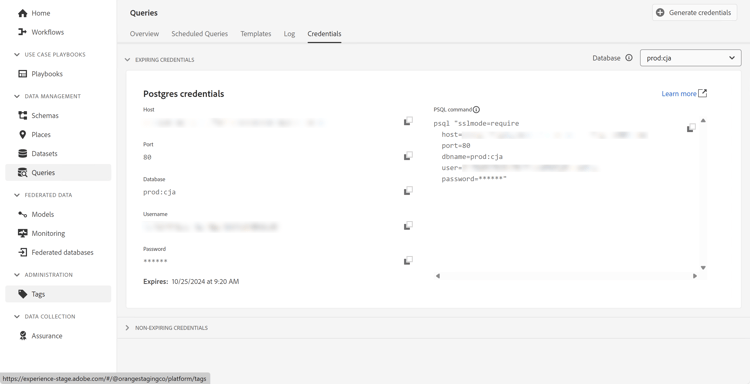This screenshot has height=384, width=750.
Task: Click the Models icon
Action: click(x=22, y=214)
